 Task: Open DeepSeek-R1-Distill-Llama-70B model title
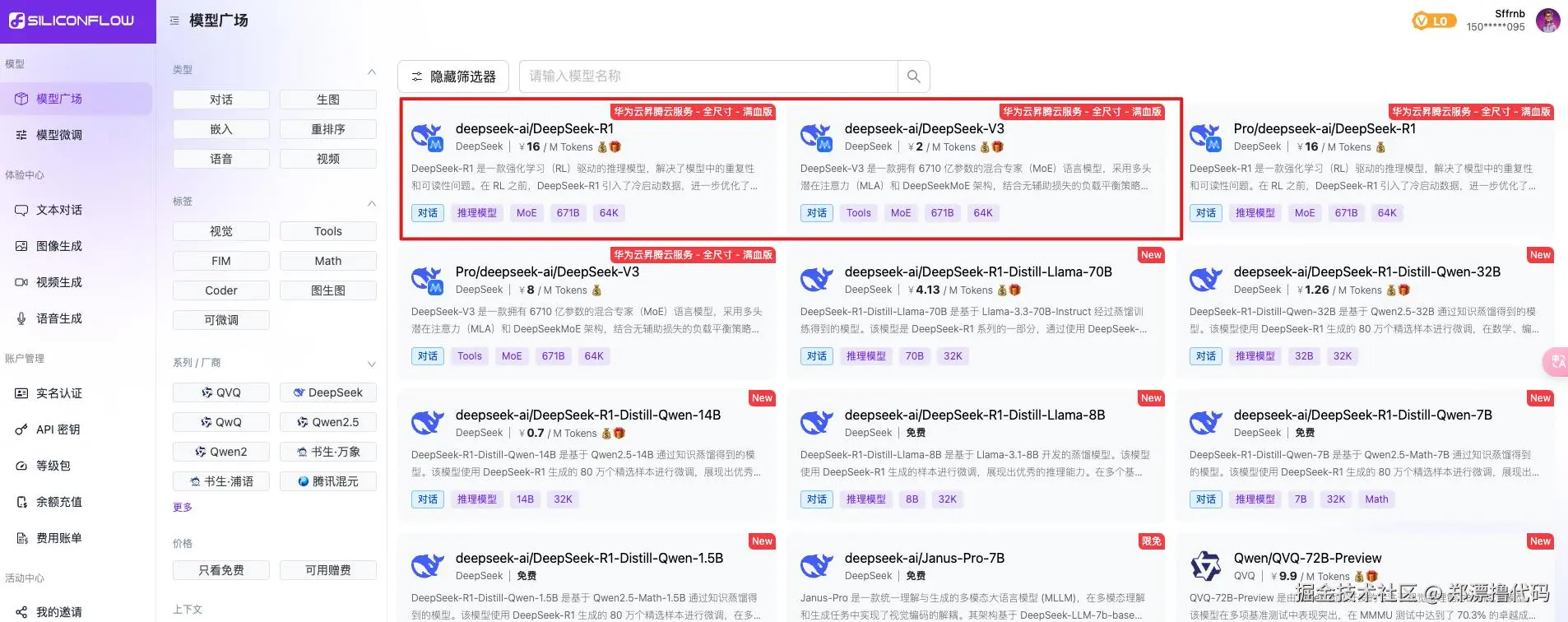(978, 272)
